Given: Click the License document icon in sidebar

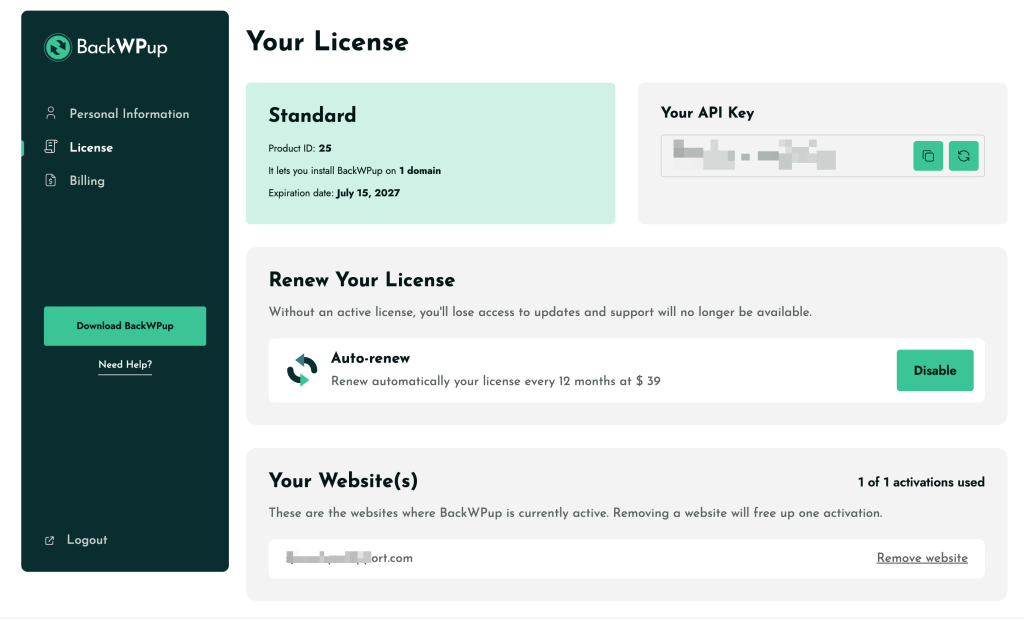Looking at the screenshot, I should [x=50, y=147].
